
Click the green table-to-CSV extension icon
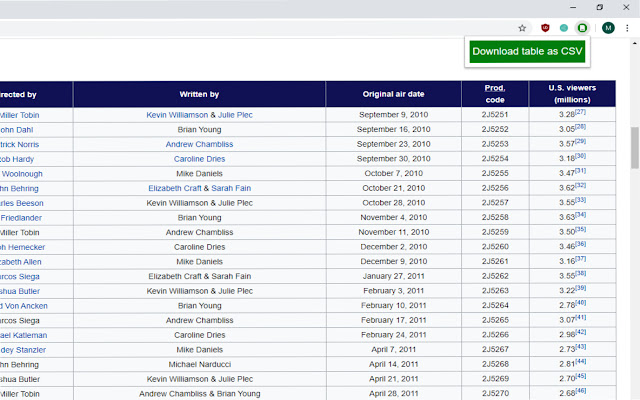tap(583, 28)
